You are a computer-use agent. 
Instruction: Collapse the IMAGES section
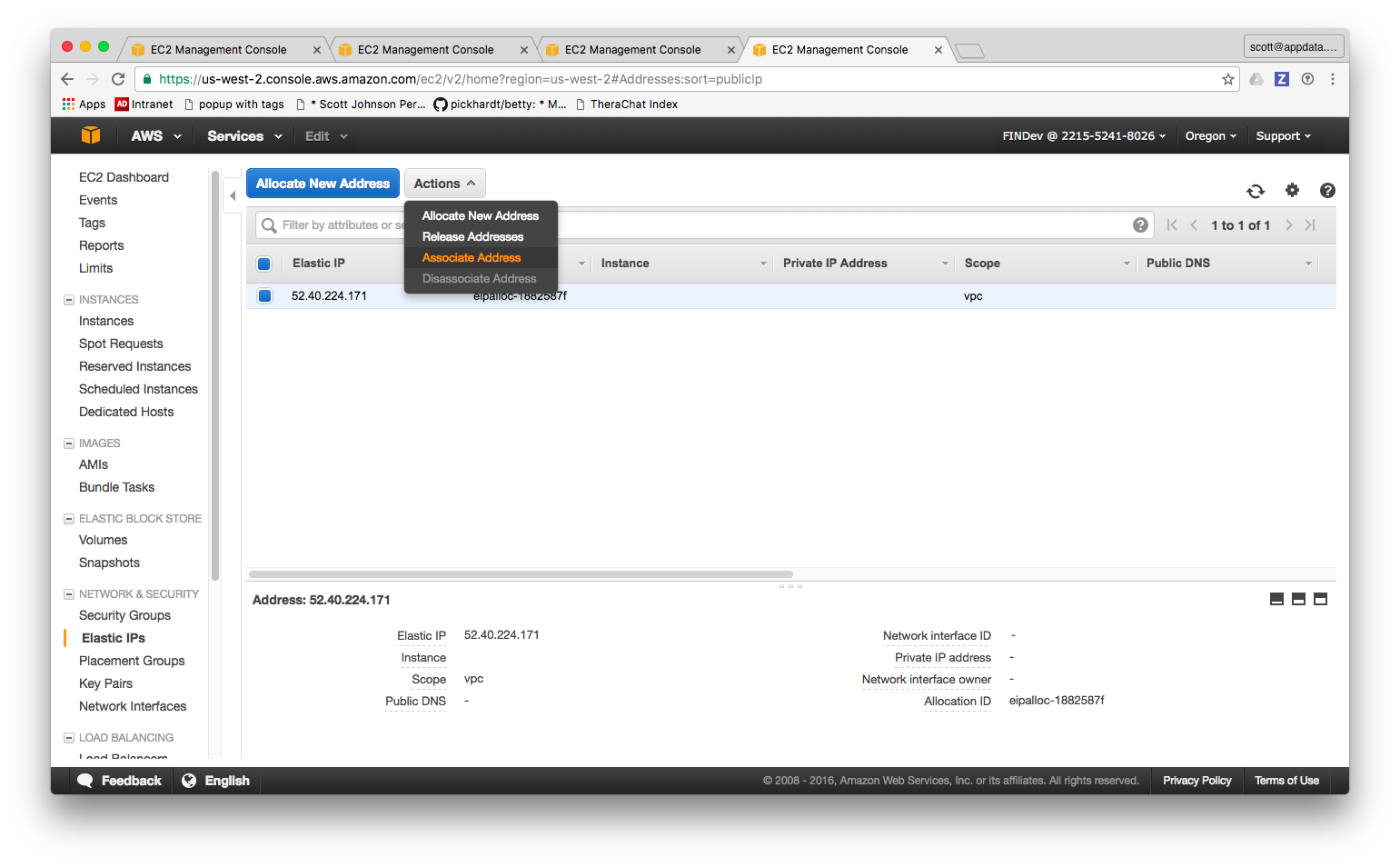(68, 443)
